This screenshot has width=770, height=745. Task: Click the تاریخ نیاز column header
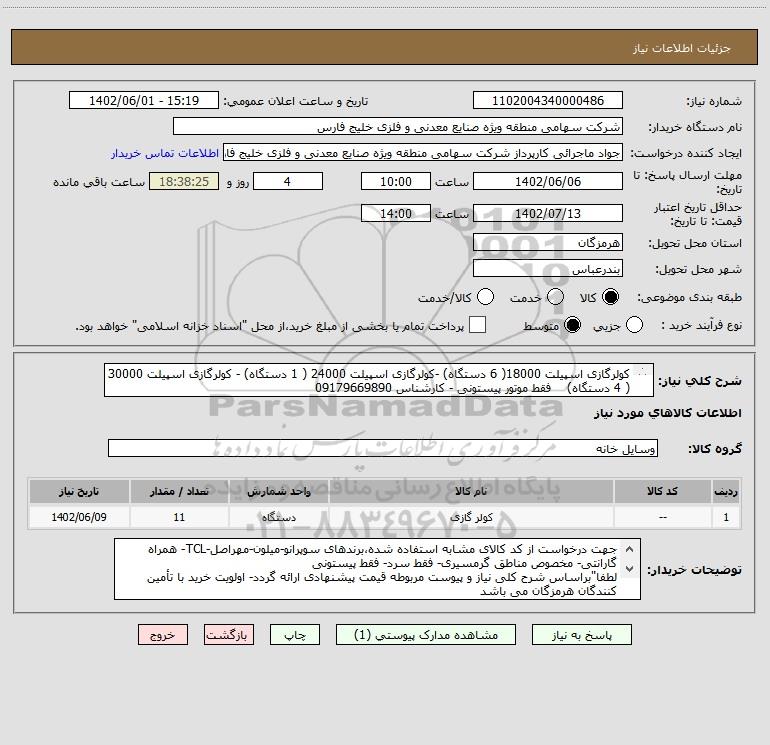(79, 491)
